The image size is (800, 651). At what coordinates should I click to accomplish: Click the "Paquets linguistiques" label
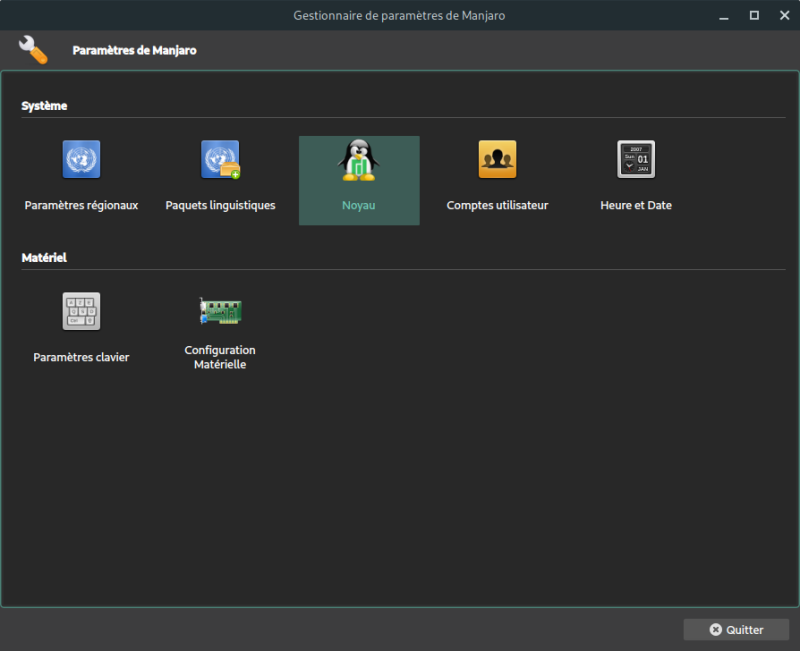pos(220,205)
